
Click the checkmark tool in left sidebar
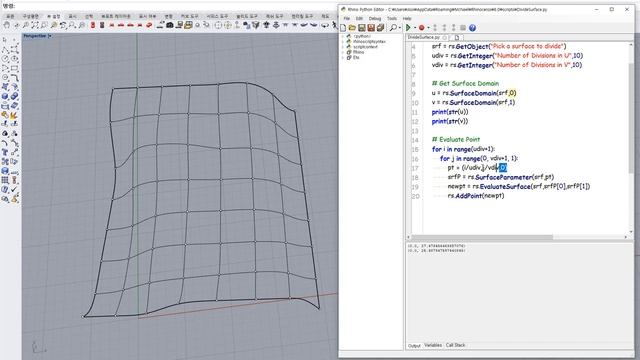pos(14,189)
